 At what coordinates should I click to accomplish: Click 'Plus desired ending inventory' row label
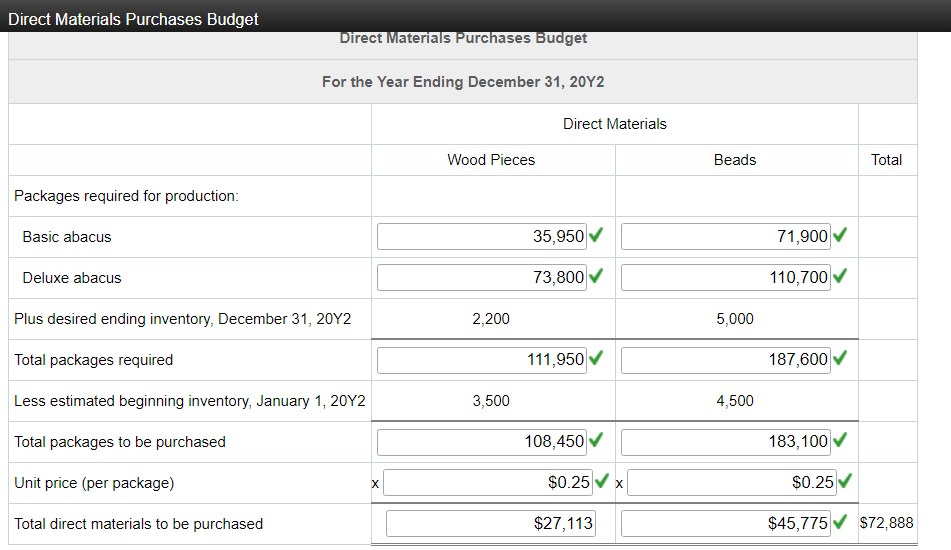[x=183, y=319]
